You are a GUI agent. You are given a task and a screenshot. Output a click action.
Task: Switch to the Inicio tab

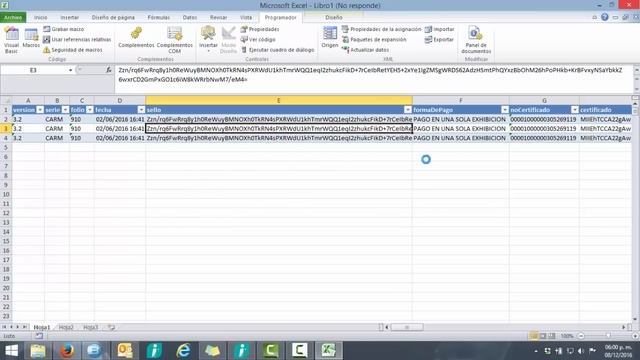[x=40, y=18]
